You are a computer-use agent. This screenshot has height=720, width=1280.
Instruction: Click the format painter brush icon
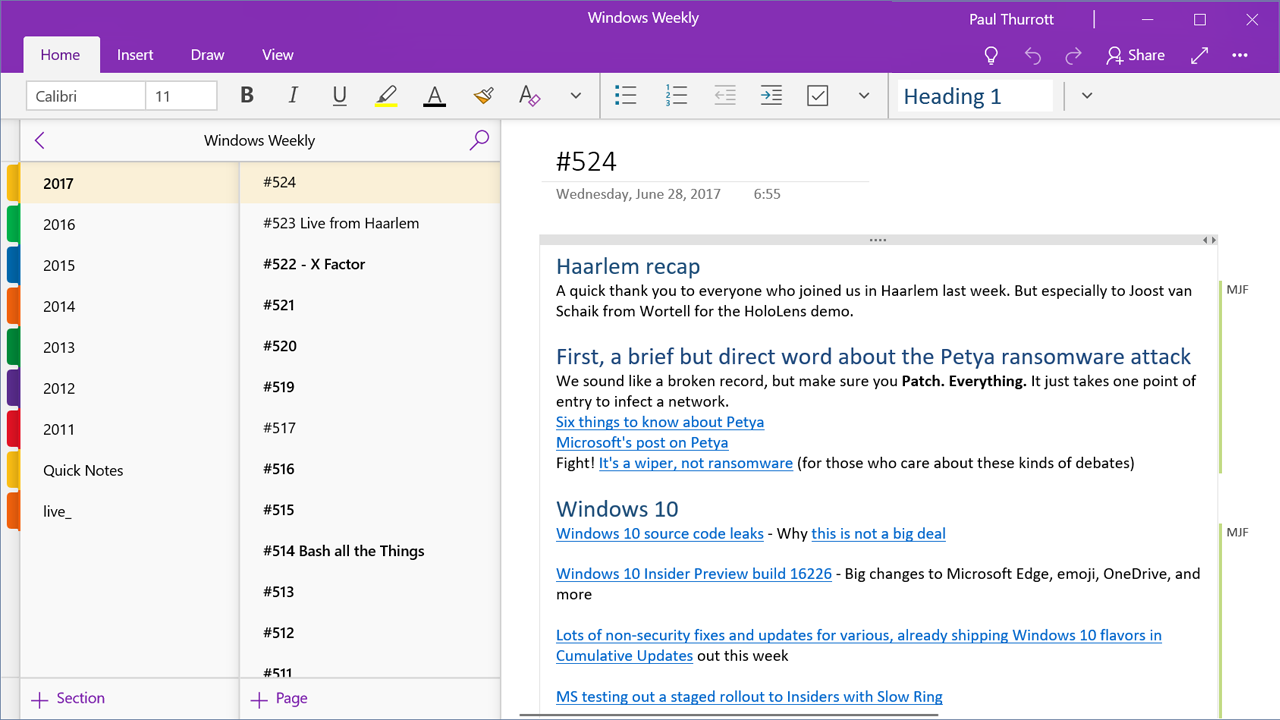483,96
